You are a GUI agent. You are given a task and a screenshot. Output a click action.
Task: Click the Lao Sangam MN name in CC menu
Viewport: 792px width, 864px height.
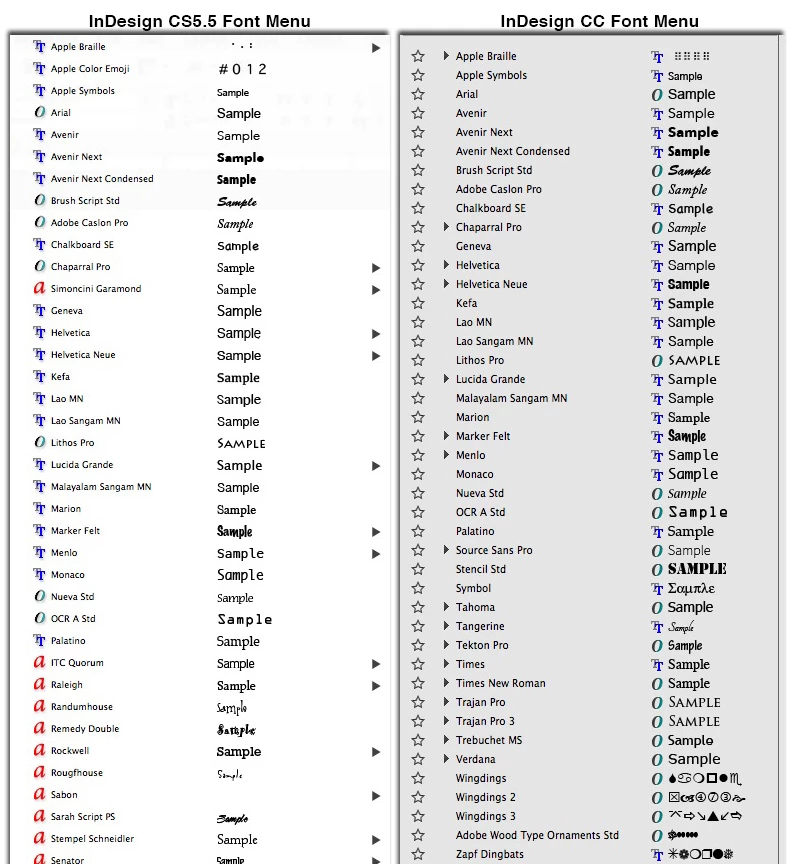[494, 341]
